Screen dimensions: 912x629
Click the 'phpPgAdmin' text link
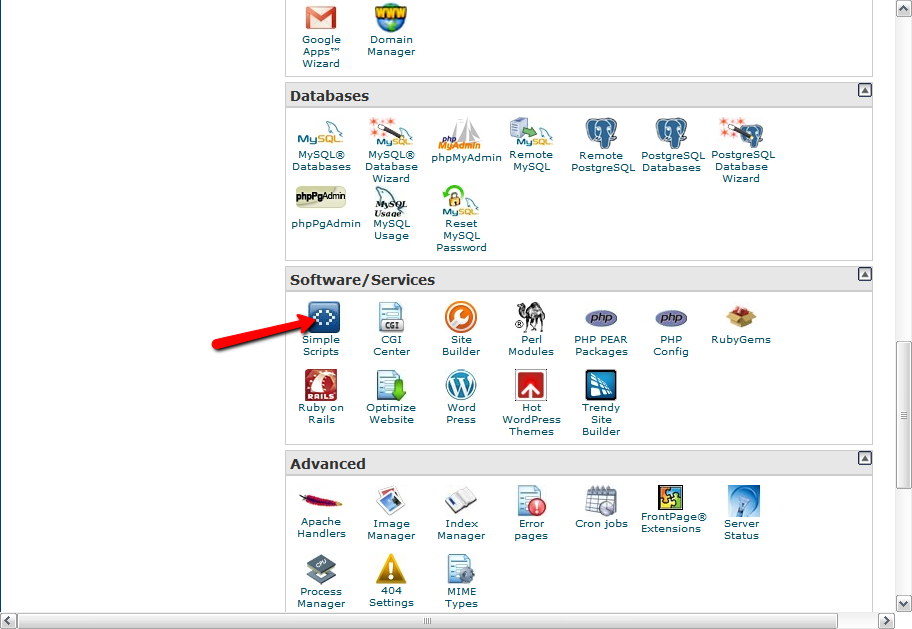click(x=326, y=223)
